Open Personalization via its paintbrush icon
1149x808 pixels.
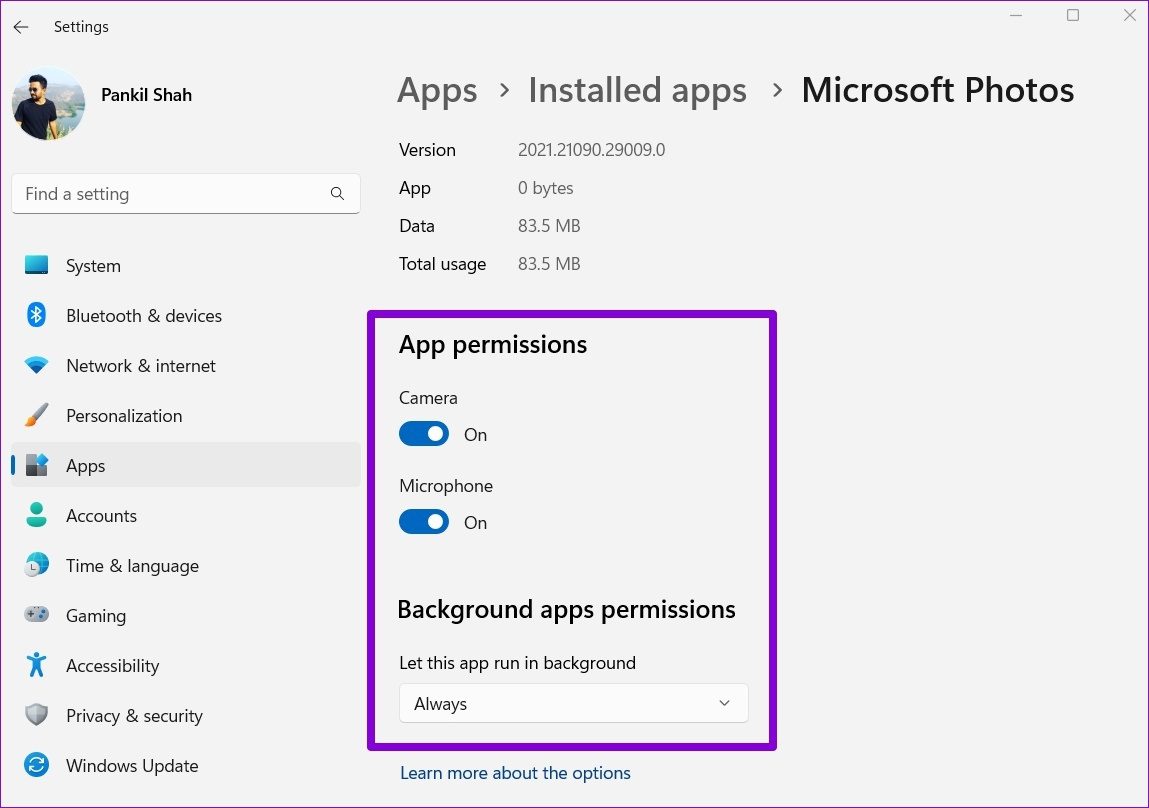(36, 415)
